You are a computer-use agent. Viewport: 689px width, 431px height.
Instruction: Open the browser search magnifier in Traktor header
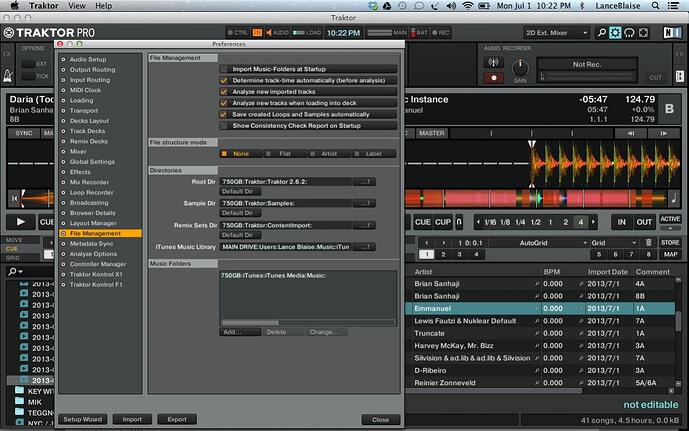pos(602,33)
